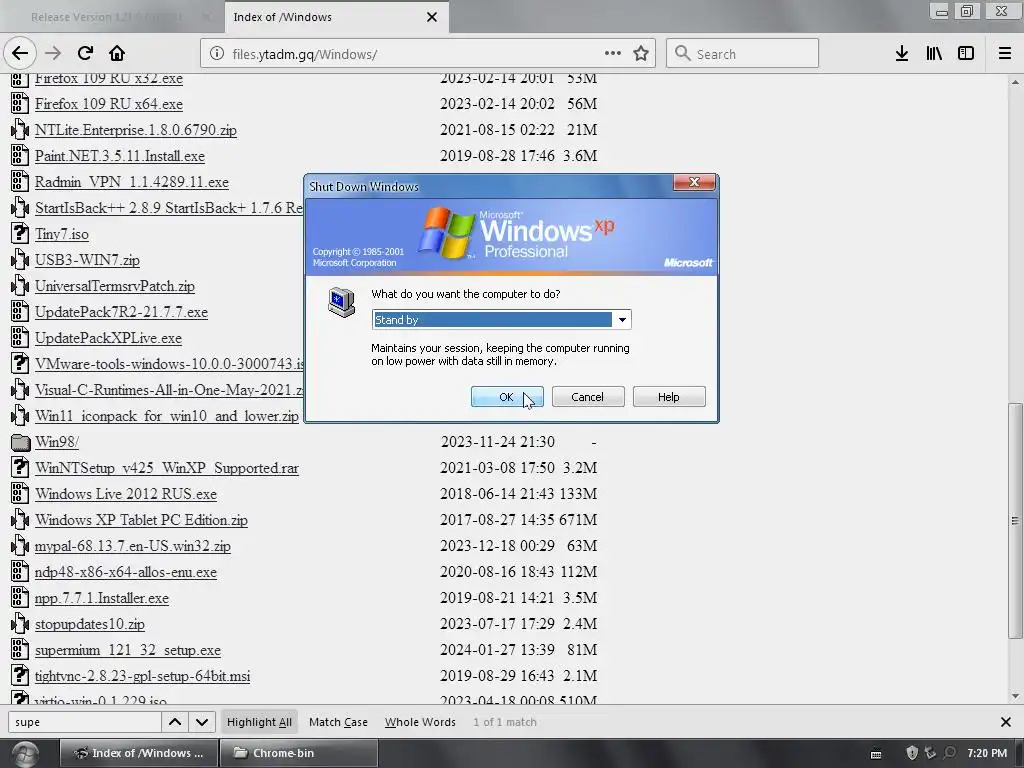Click the forward navigation arrow
This screenshot has height=768, width=1024.
click(x=53, y=54)
